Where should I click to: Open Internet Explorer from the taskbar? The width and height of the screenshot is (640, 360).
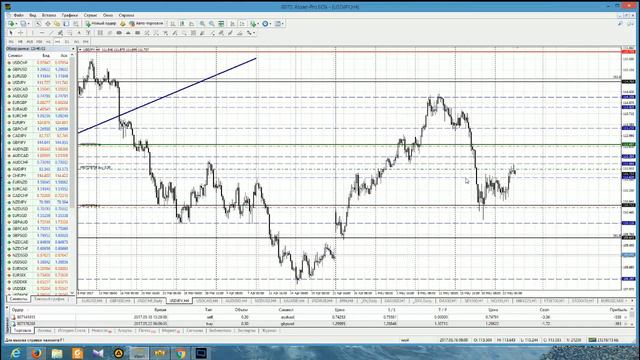click(x=16, y=353)
